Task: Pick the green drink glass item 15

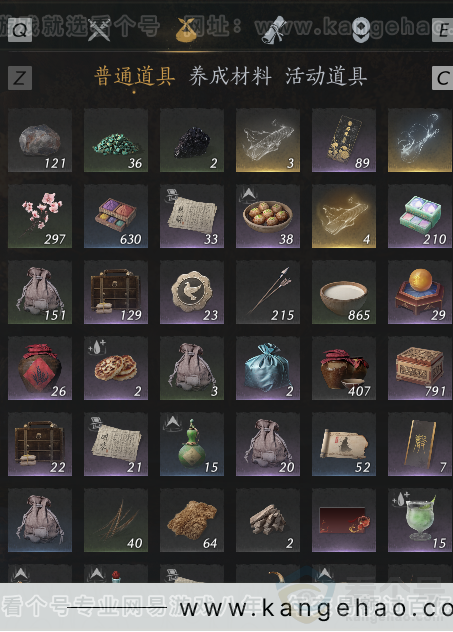Action: [x=420, y=520]
